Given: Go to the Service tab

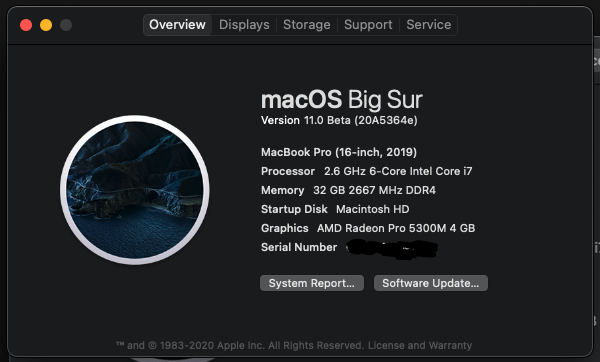Looking at the screenshot, I should [x=429, y=25].
